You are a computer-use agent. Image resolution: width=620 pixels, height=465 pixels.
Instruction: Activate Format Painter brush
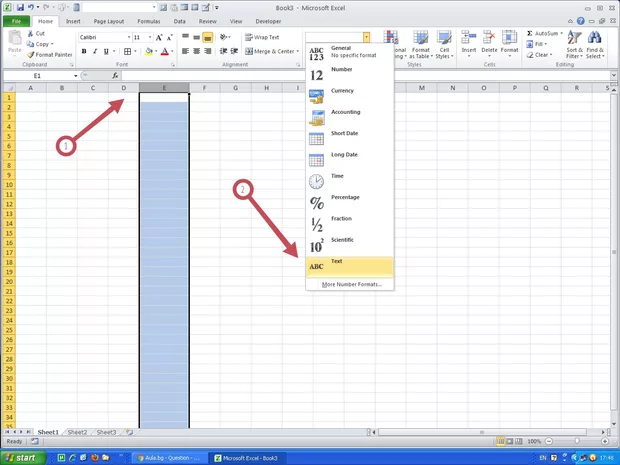[50, 55]
